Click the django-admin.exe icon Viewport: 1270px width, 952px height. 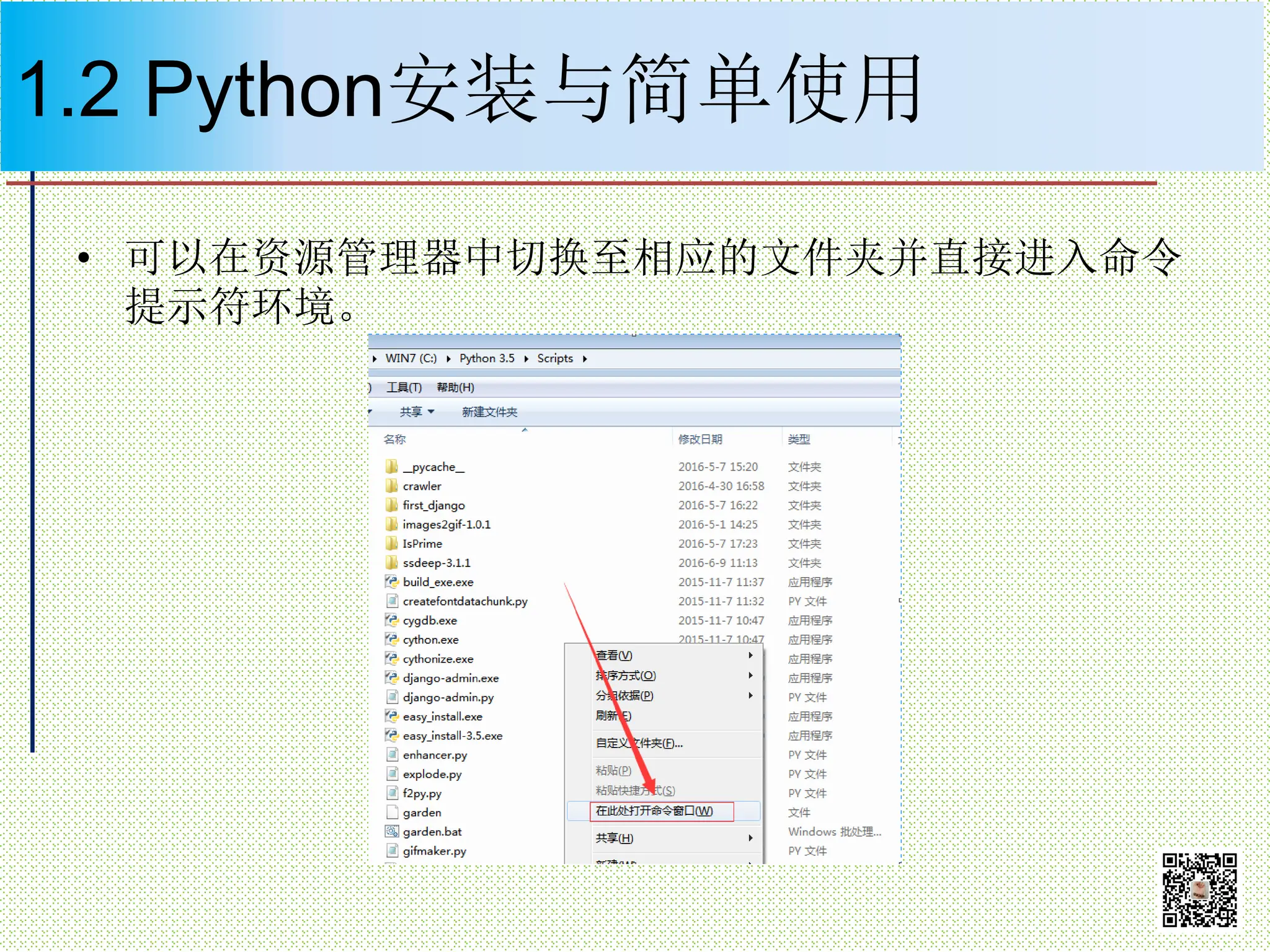(391, 678)
